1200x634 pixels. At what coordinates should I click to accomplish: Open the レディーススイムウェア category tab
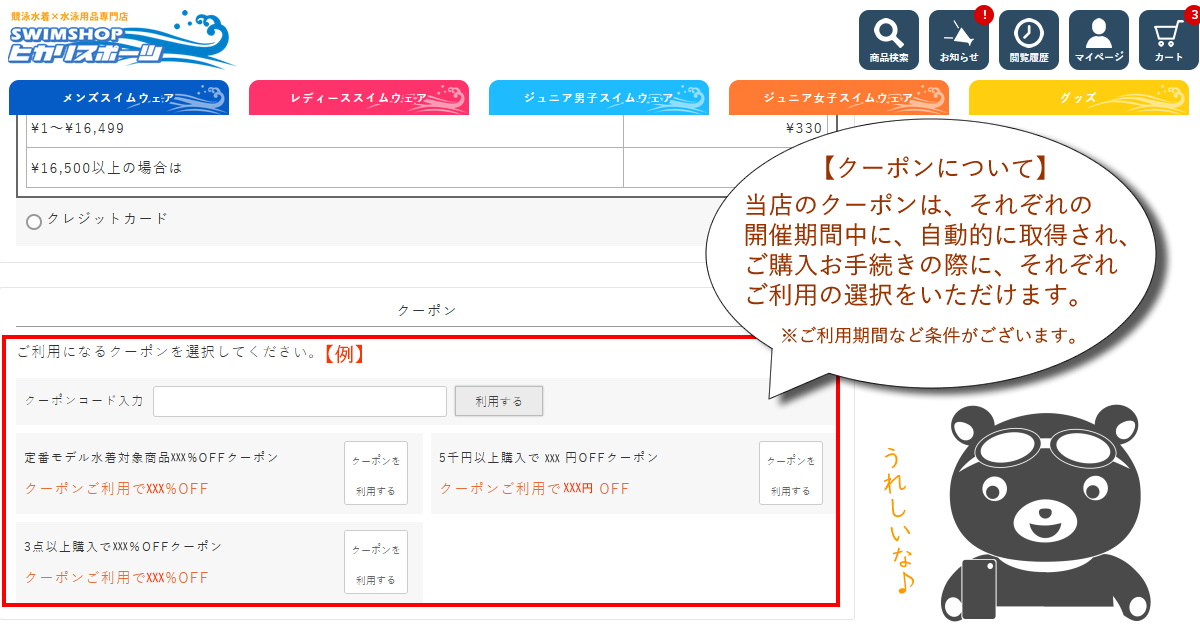point(358,98)
